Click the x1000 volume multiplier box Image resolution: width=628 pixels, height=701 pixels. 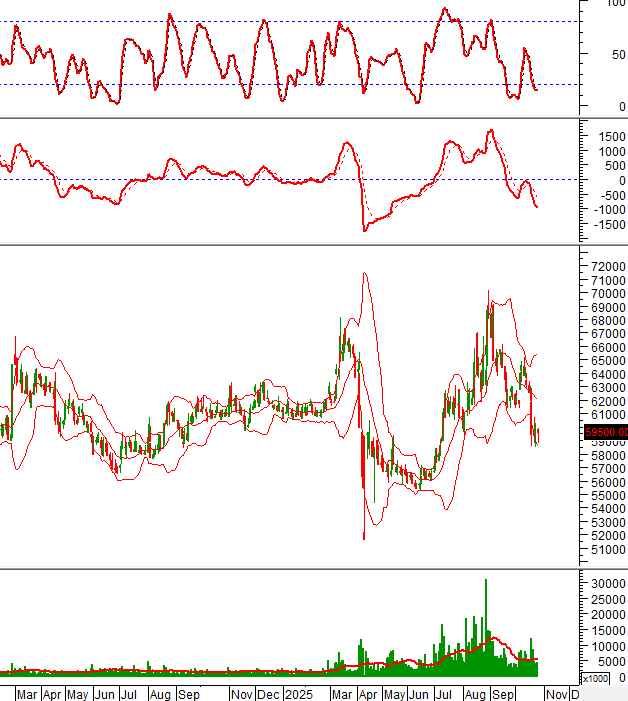[595, 678]
